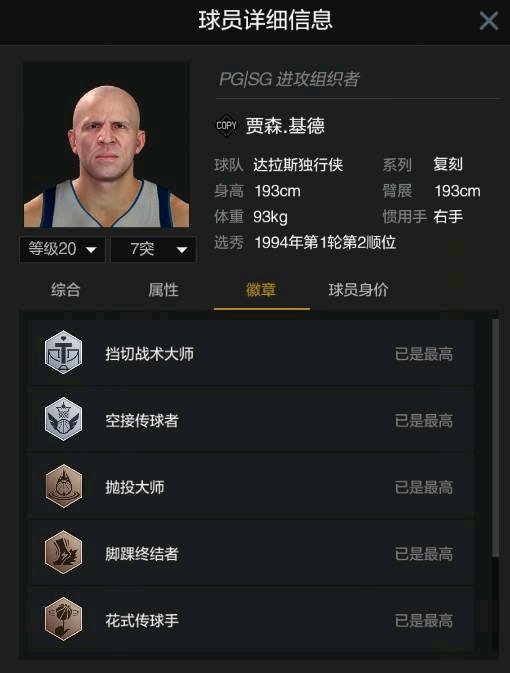This screenshot has width=510, height=673.
Task: Select the 徽章 tab
Action: (261, 290)
